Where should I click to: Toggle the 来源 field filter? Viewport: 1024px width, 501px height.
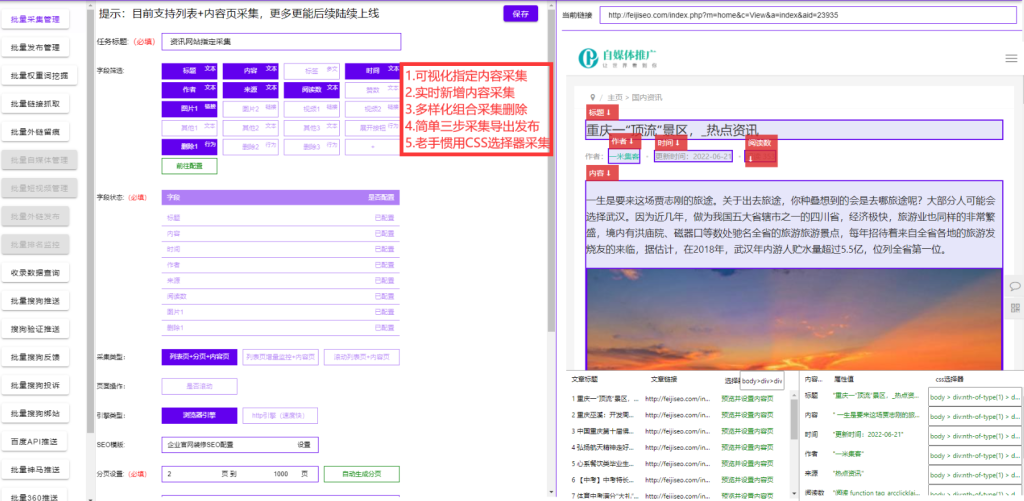tap(251, 90)
